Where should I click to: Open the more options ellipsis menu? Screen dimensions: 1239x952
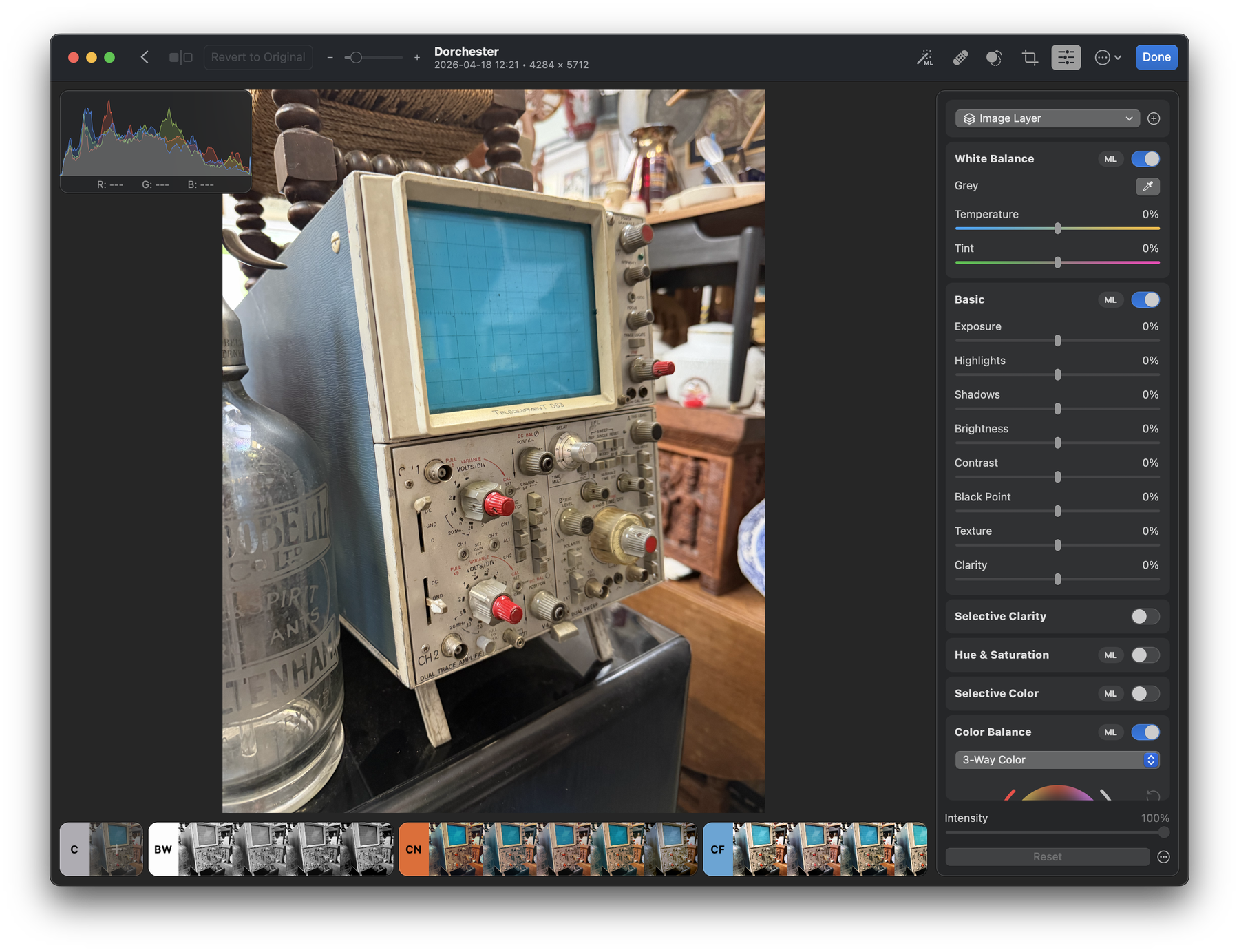tap(1108, 58)
